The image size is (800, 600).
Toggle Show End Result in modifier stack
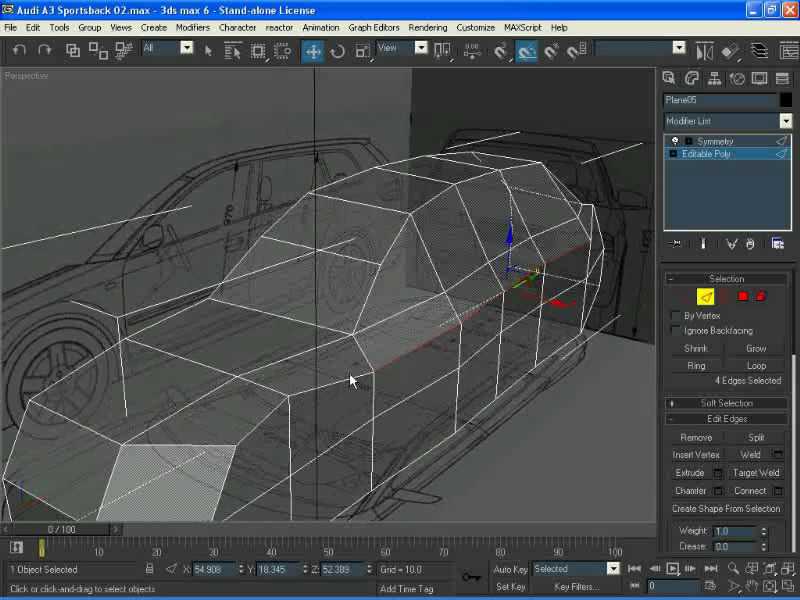click(x=703, y=244)
